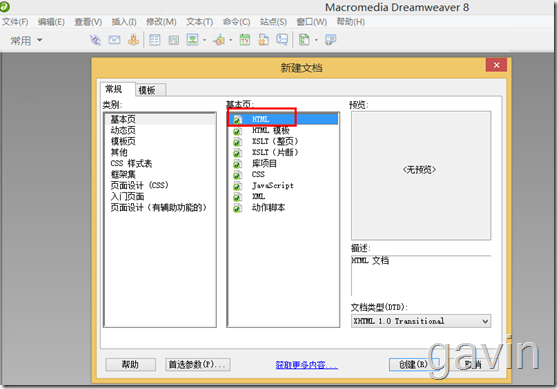558x389 pixels.
Task: Open the 文档类型(DTD) dropdown
Action: point(421,321)
